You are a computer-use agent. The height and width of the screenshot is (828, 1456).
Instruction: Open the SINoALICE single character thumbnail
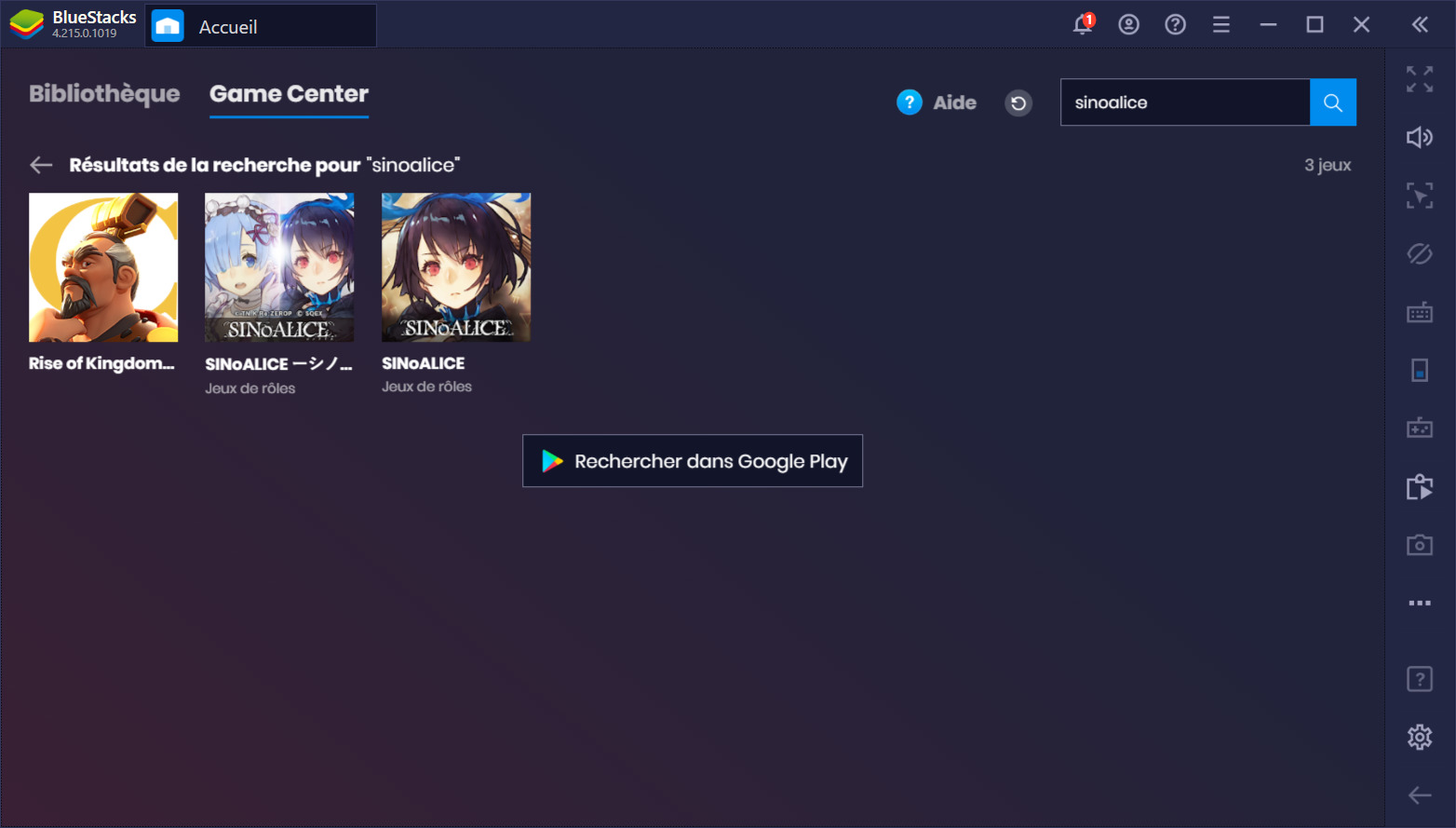coord(456,267)
